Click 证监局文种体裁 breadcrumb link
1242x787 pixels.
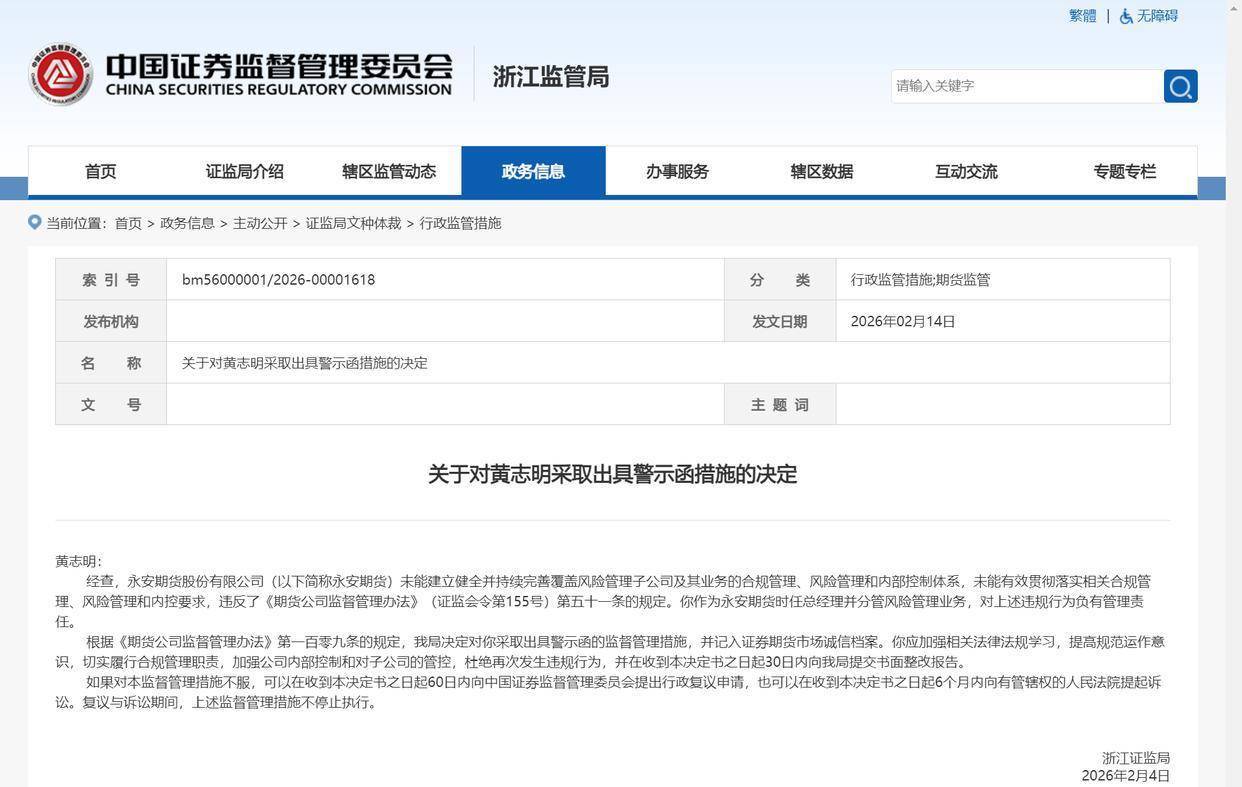pyautogui.click(x=353, y=223)
